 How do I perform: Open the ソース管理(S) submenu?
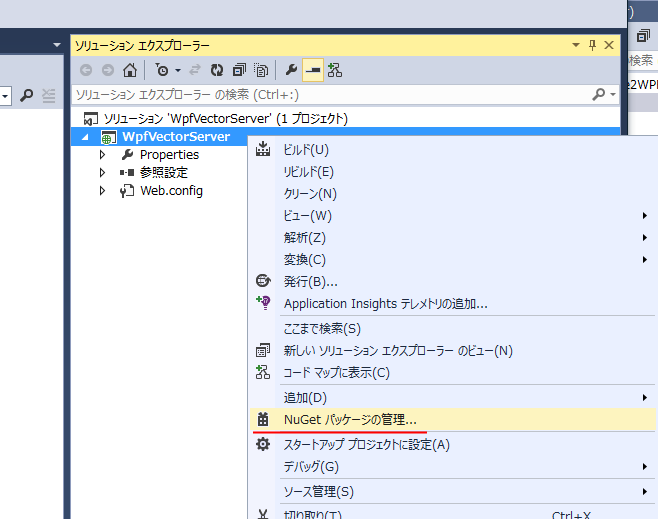pos(453,491)
